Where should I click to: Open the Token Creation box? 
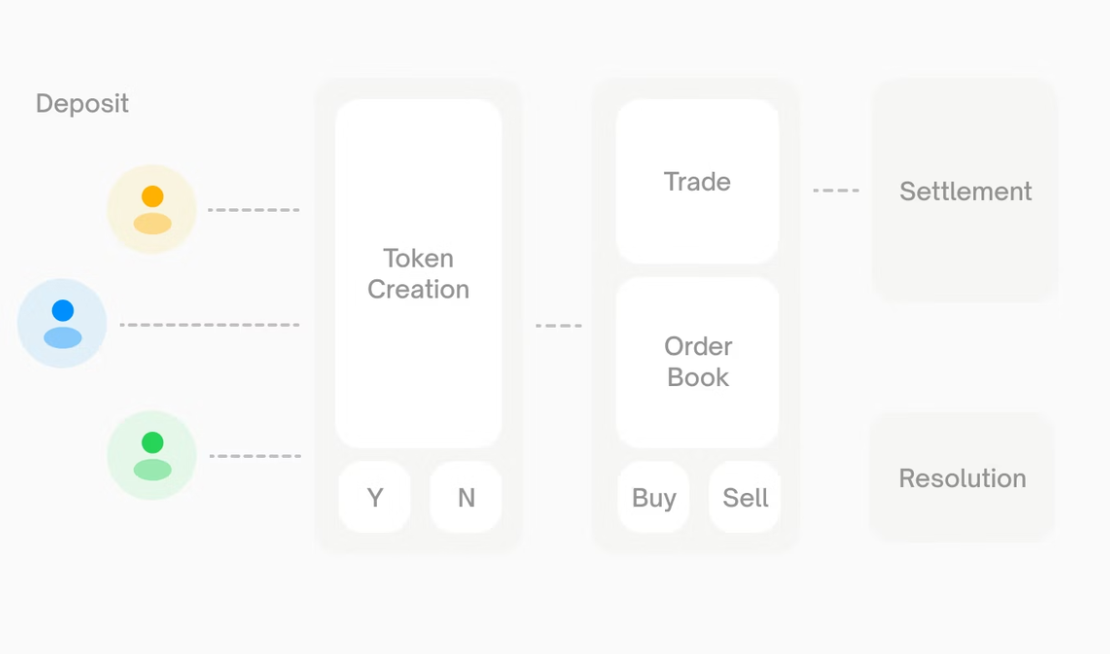coord(418,273)
